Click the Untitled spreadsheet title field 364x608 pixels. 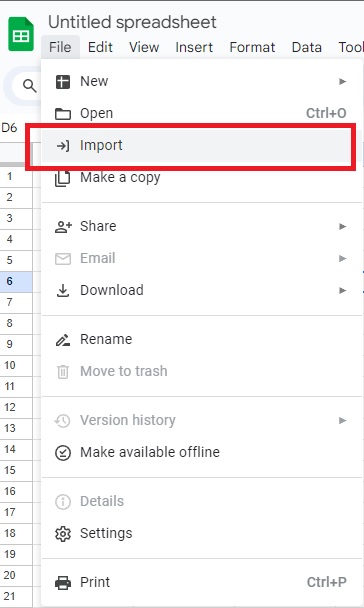(132, 22)
